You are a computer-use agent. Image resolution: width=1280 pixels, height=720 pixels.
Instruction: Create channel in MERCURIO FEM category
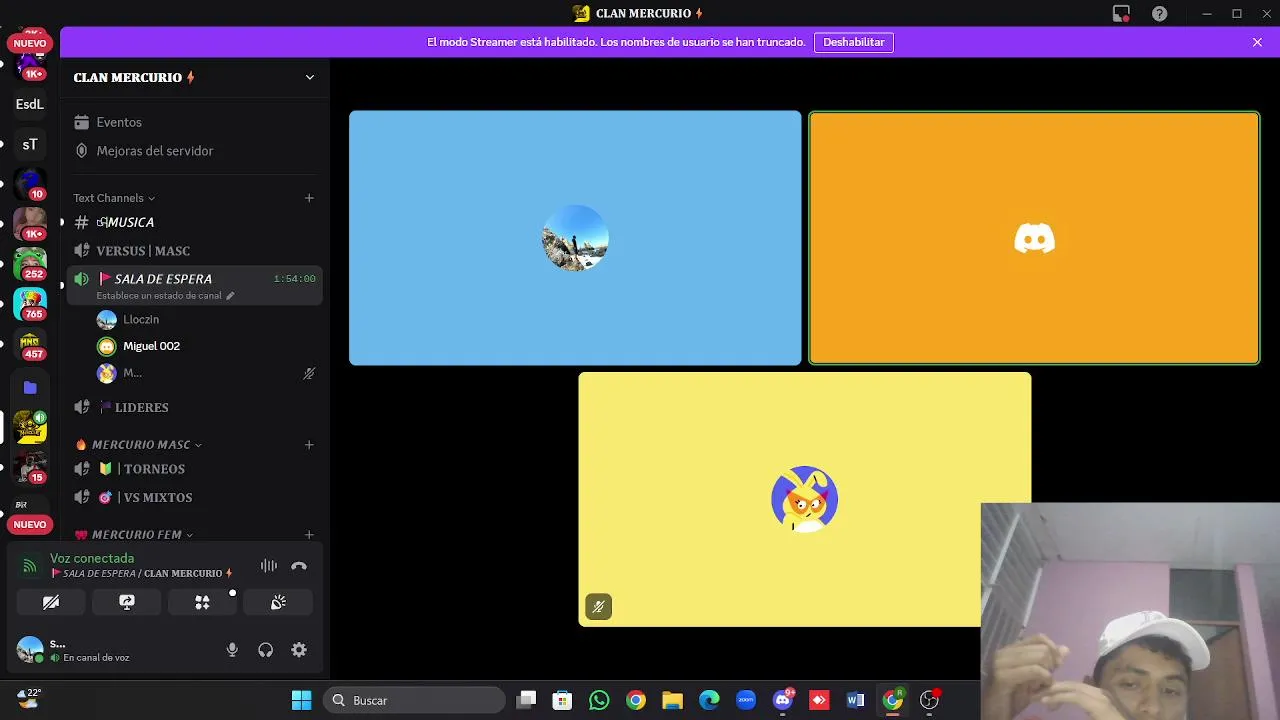tap(309, 535)
